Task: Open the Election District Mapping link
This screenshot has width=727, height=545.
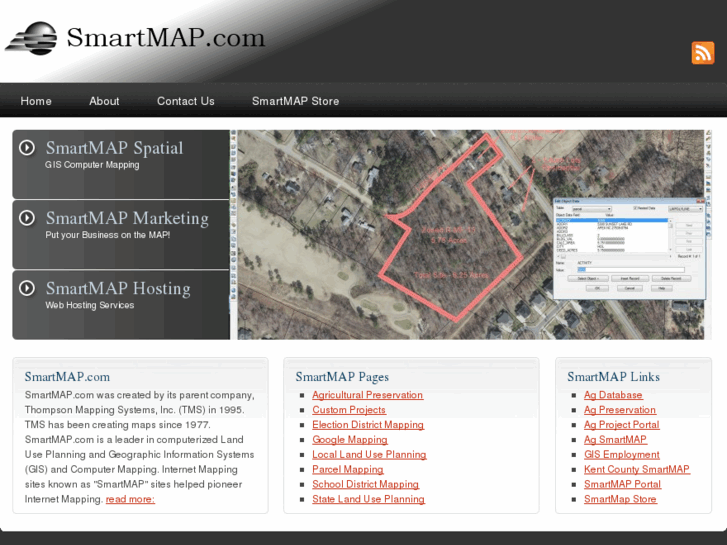Action: pos(367,425)
